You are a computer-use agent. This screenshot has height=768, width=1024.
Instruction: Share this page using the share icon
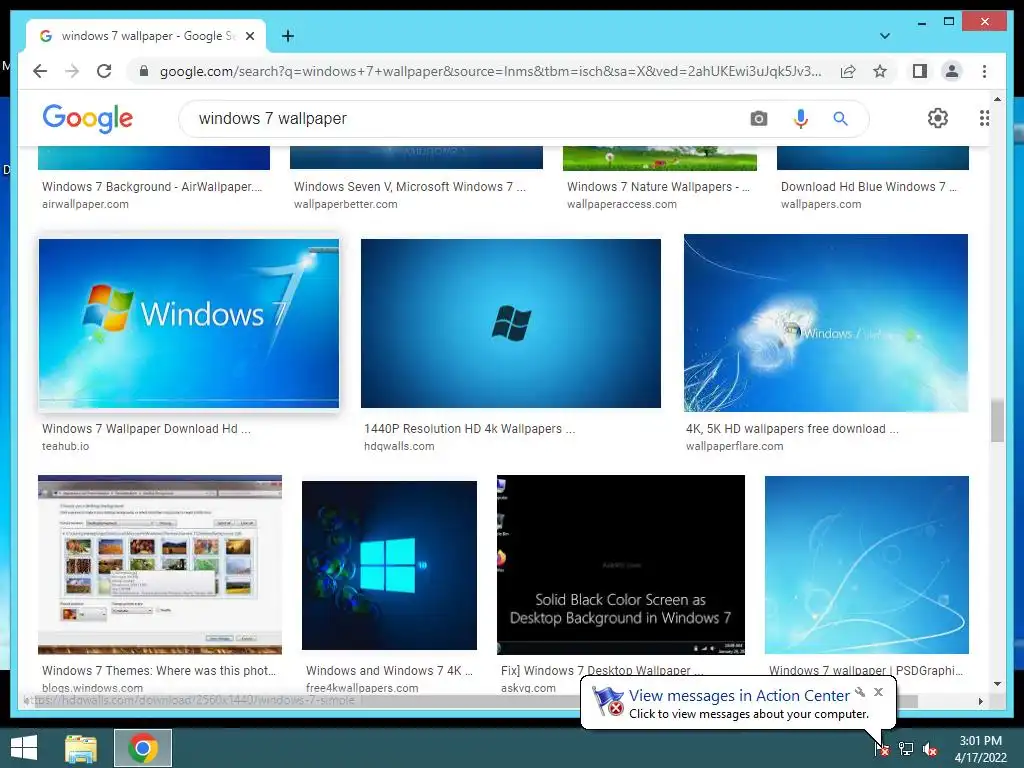coord(848,71)
